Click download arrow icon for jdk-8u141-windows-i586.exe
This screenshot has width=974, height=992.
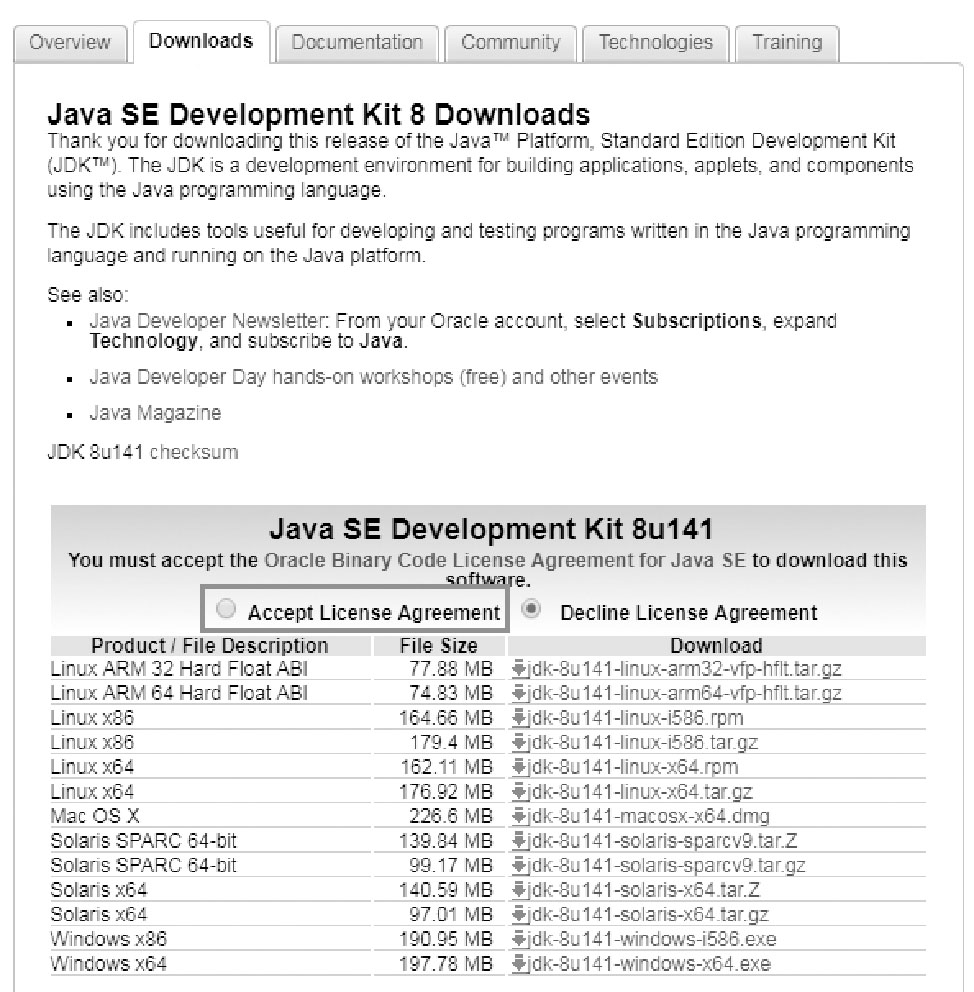pos(520,939)
